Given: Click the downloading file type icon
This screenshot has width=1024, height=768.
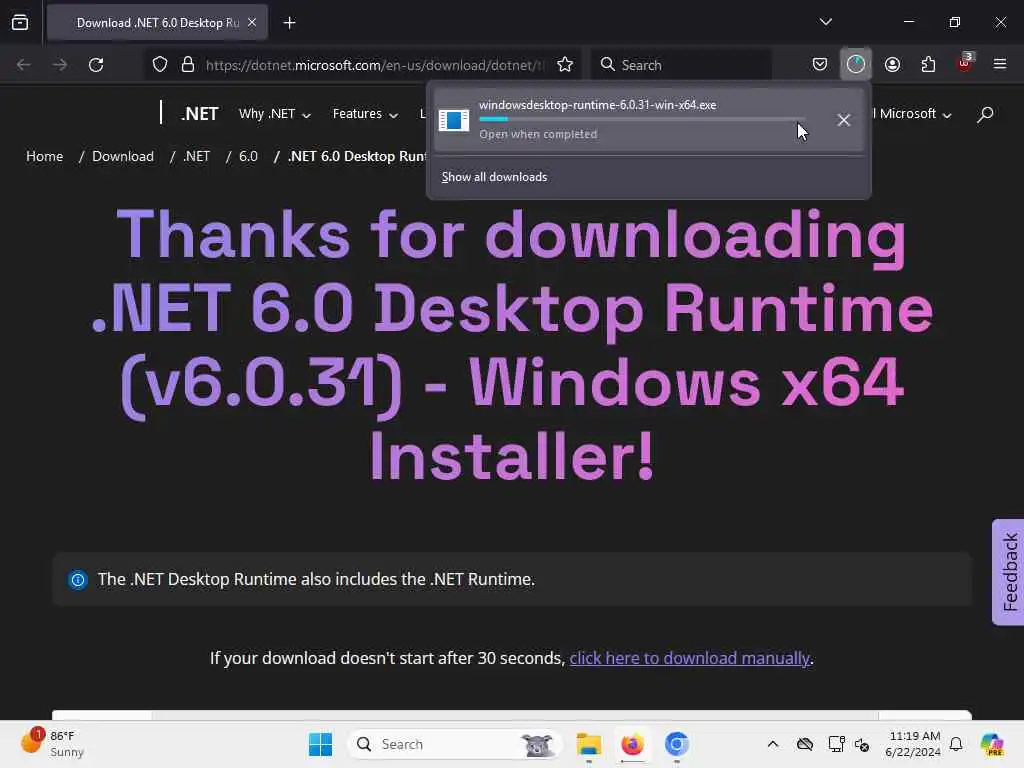Looking at the screenshot, I should coord(454,120).
